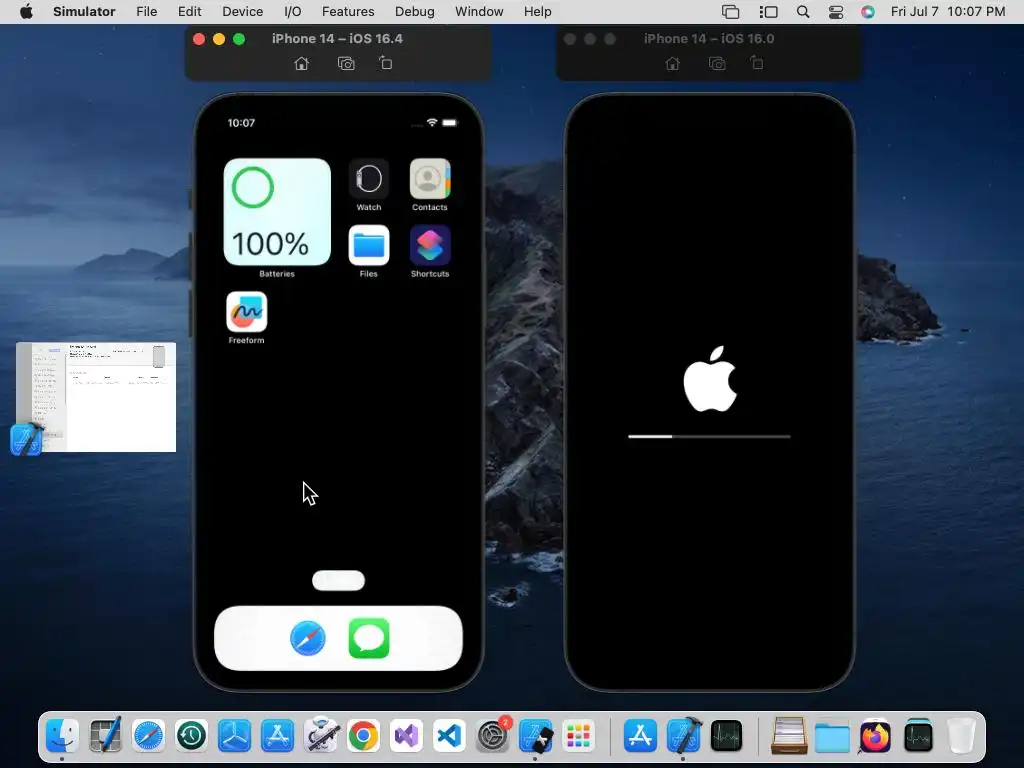Open the Shortcuts app on the iPhone
This screenshot has width=1024, height=768.
pyautogui.click(x=430, y=246)
